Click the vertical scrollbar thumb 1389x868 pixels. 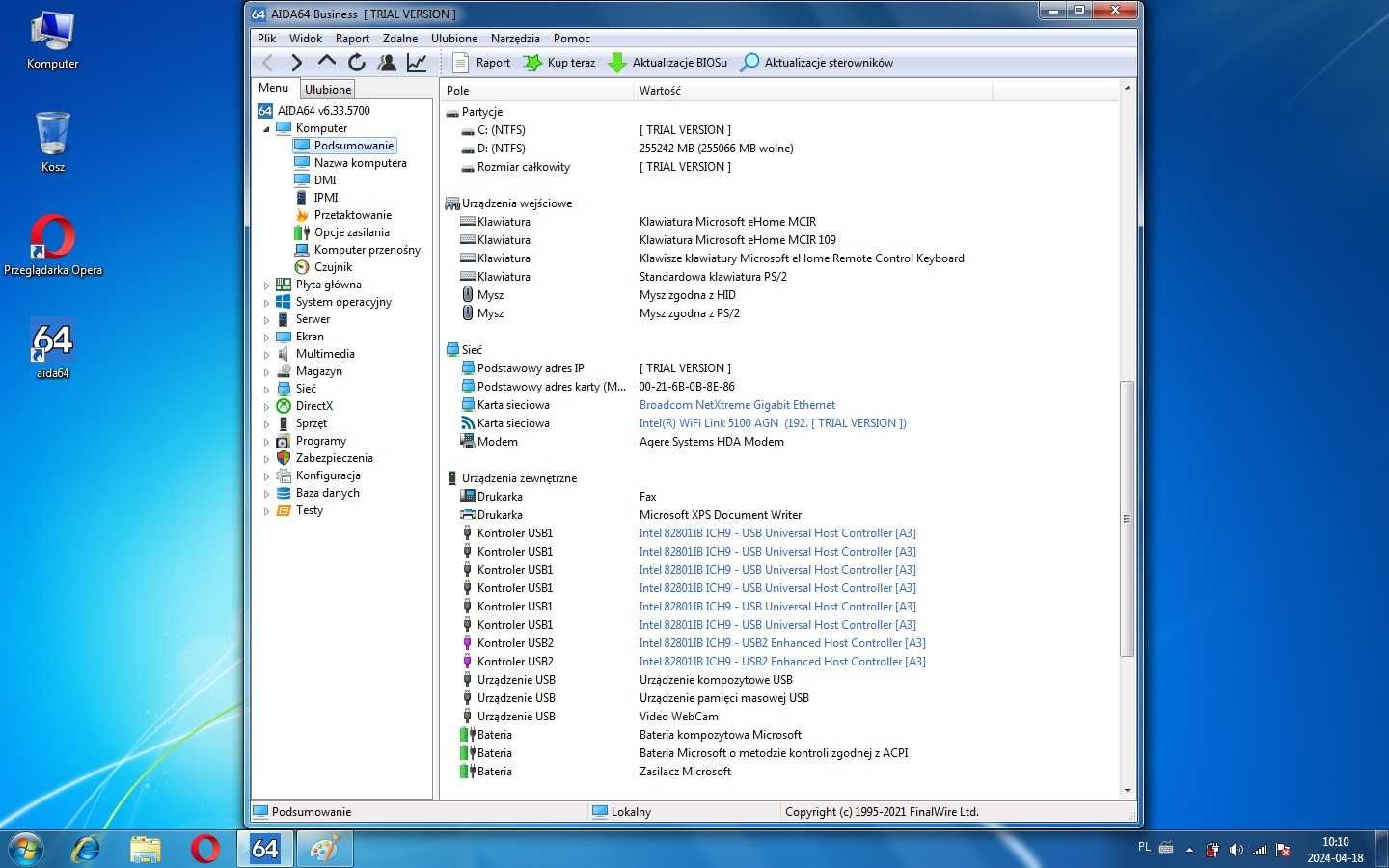(1127, 519)
